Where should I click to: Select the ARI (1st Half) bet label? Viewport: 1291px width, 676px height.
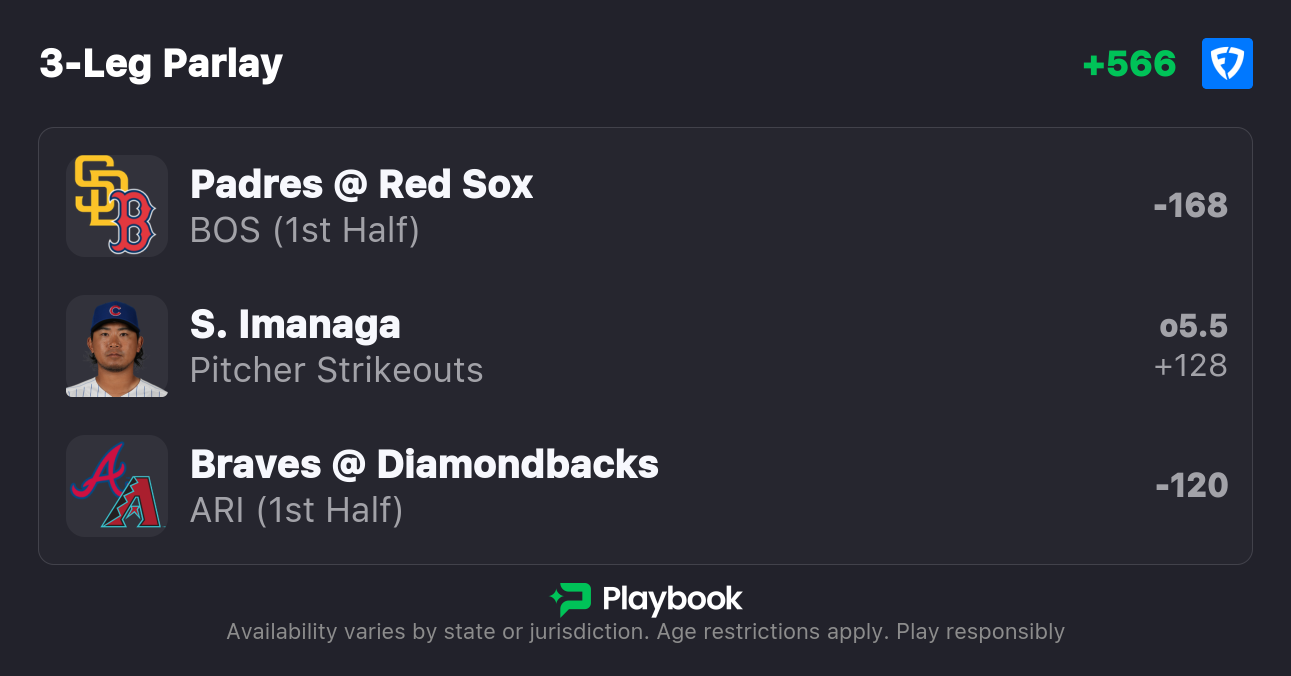296,510
